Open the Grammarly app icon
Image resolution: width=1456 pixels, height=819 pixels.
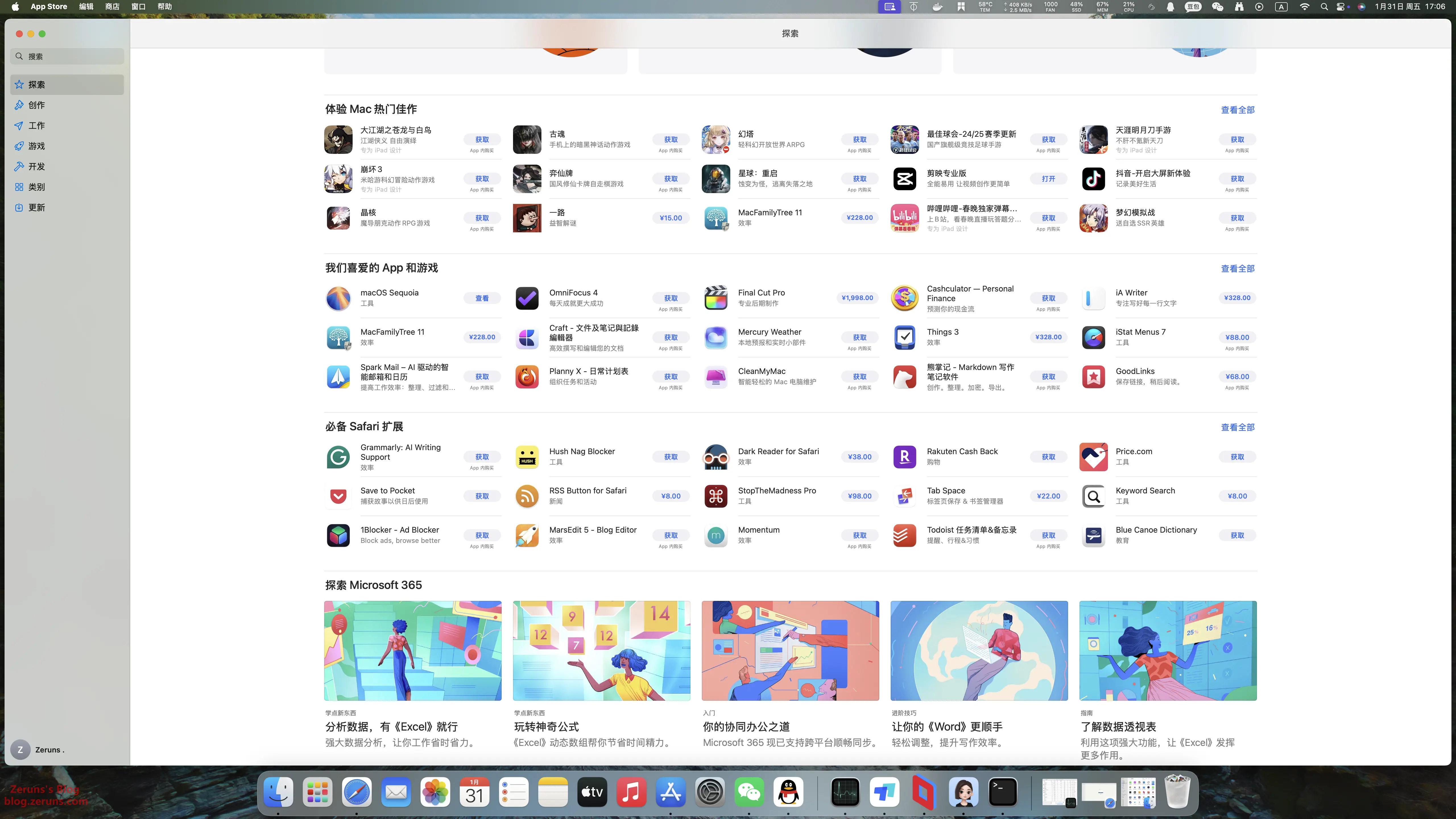(338, 457)
